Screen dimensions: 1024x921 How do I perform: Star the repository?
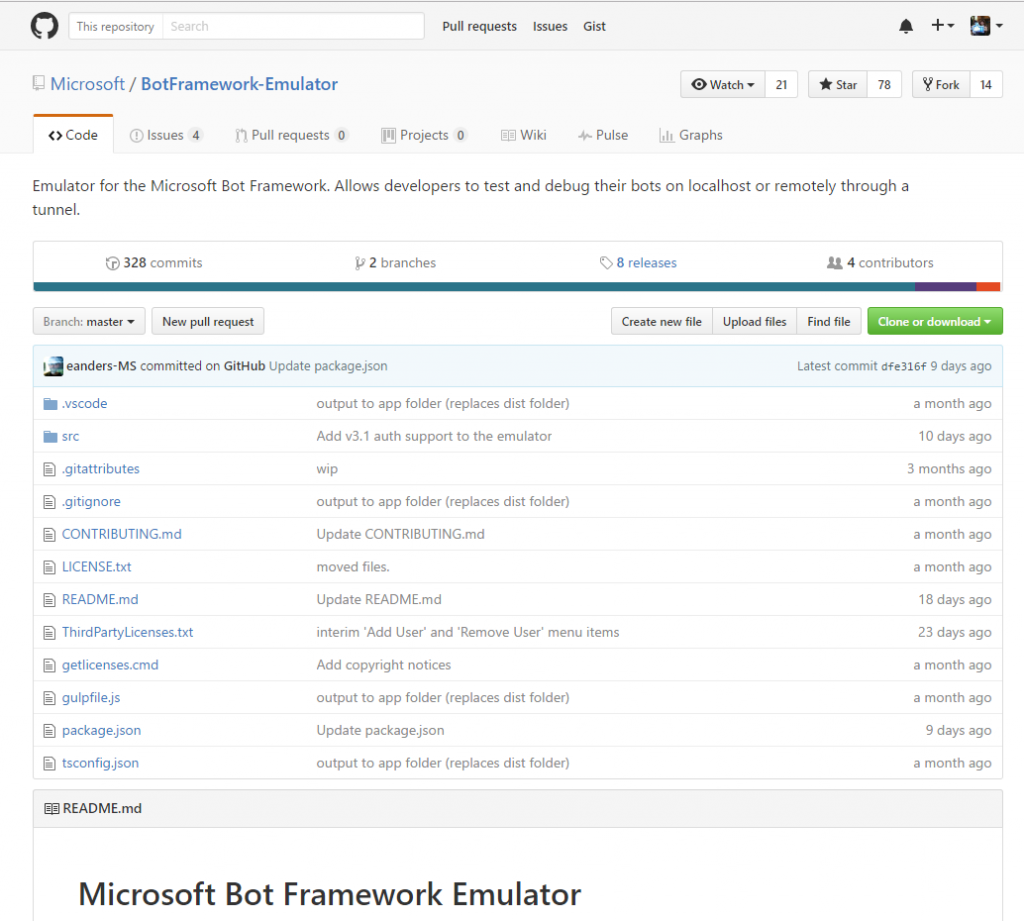coord(838,84)
